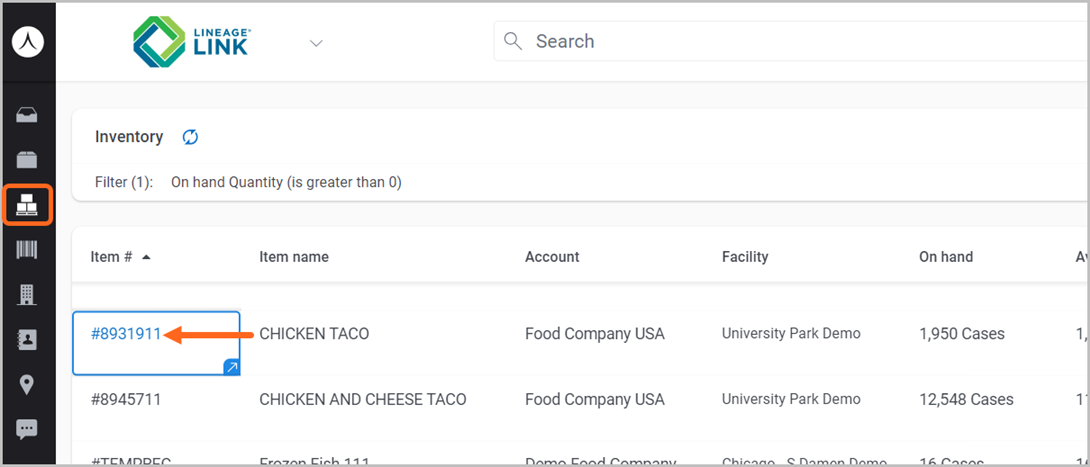Click the Lineage logo at top of sidebar
Image resolution: width=1090 pixels, height=467 pixels.
click(x=27, y=44)
